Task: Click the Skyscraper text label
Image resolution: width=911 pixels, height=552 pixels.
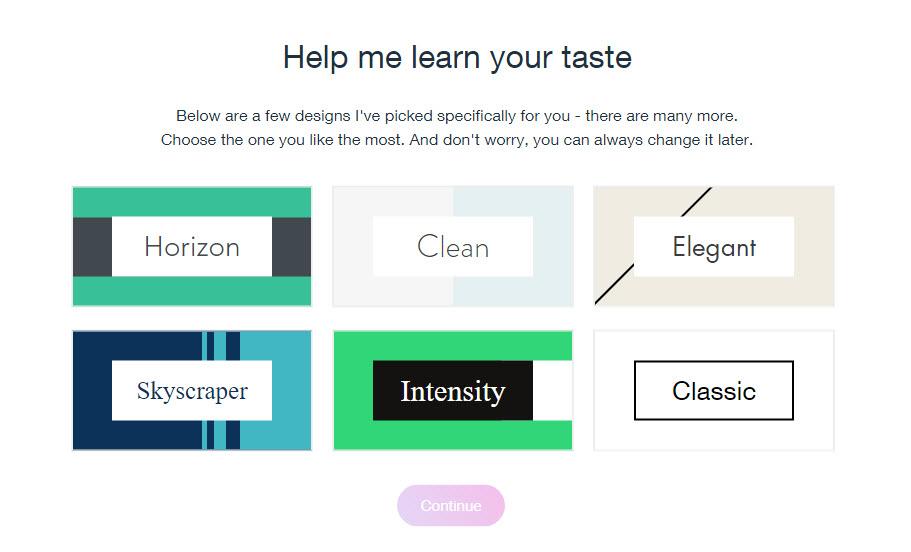Action: pos(192,391)
